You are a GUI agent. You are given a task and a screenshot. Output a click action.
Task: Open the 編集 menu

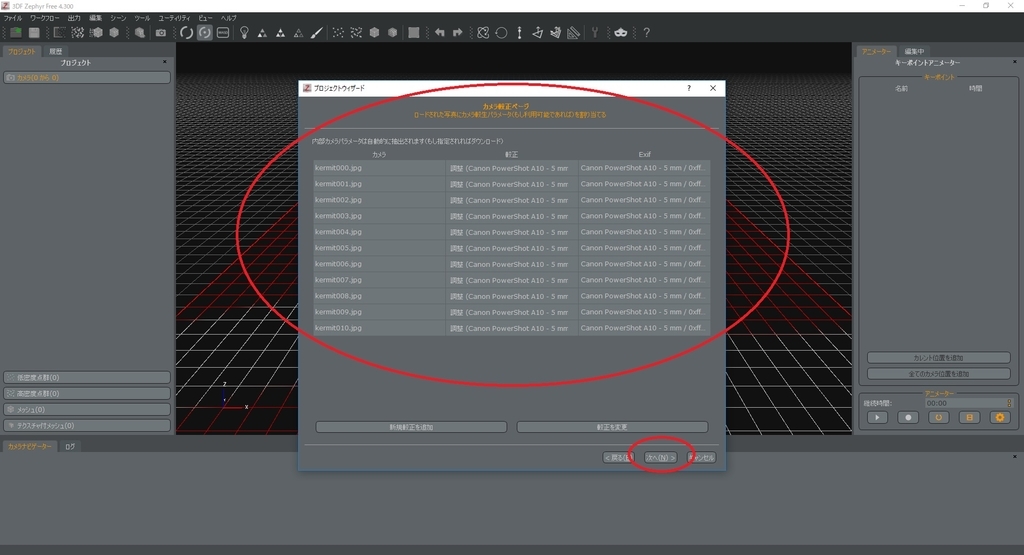coord(95,18)
